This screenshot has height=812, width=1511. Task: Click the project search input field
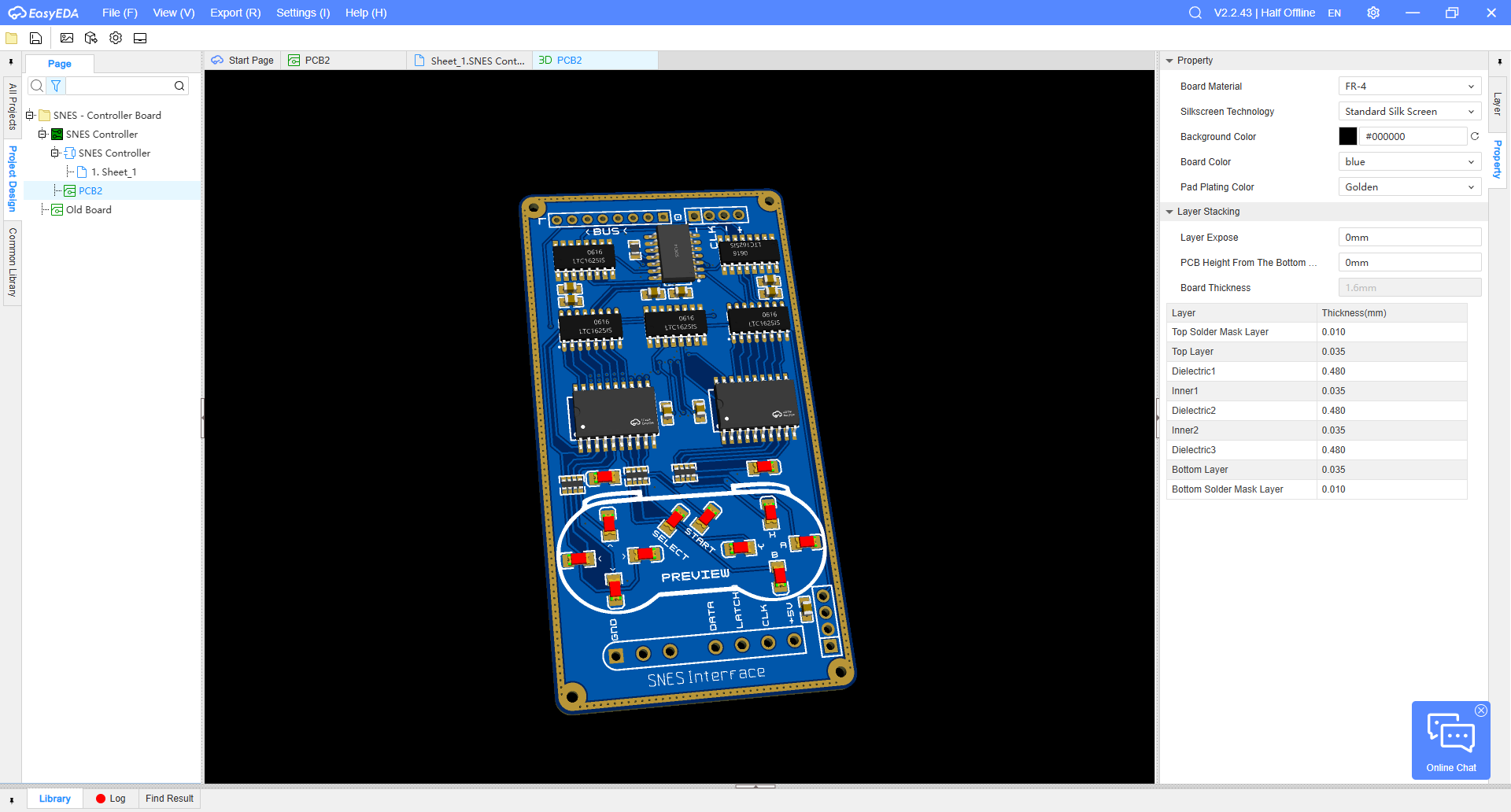click(118, 86)
